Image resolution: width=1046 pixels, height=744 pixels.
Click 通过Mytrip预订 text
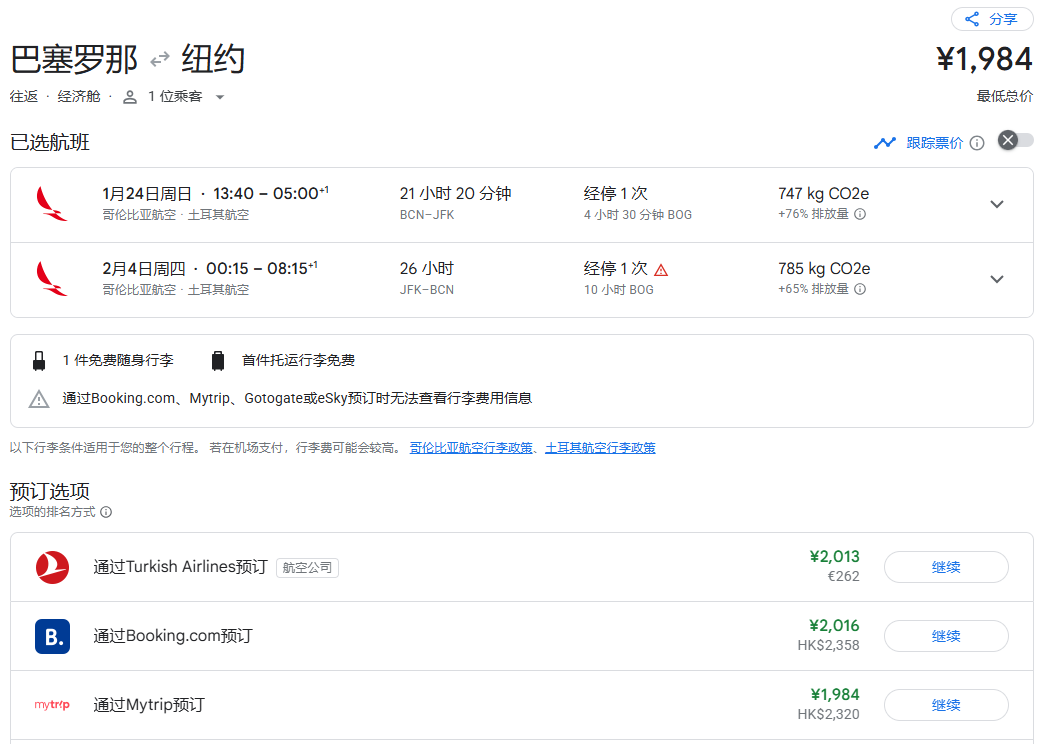click(149, 705)
